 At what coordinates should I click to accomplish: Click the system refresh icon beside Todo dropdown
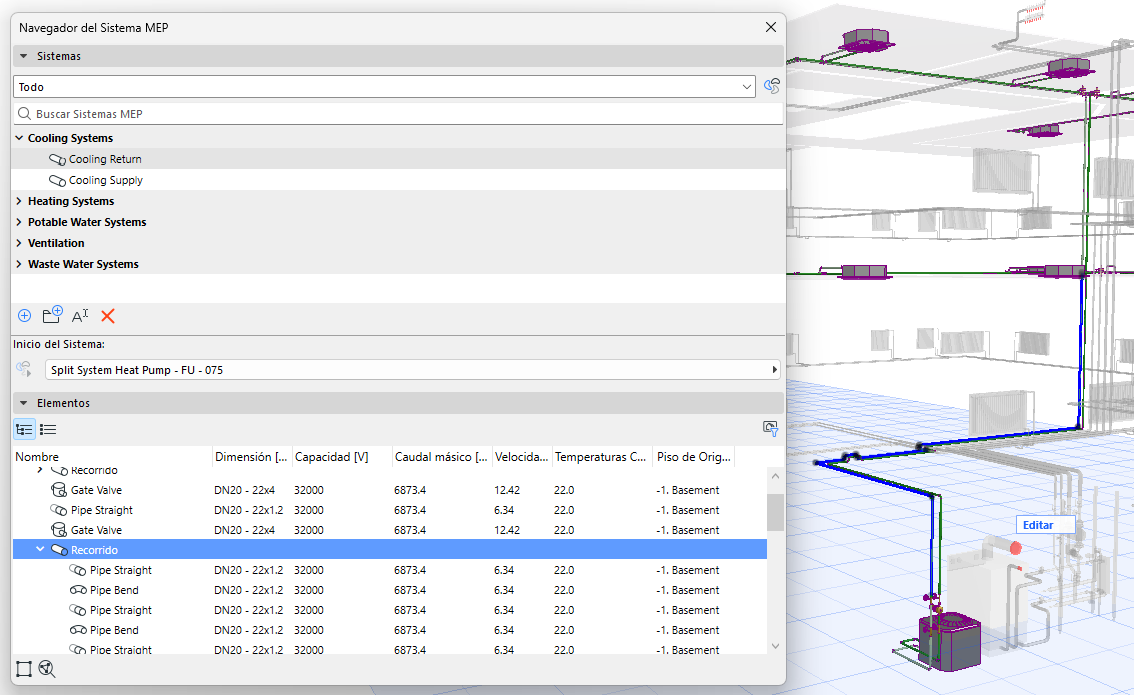[772, 87]
